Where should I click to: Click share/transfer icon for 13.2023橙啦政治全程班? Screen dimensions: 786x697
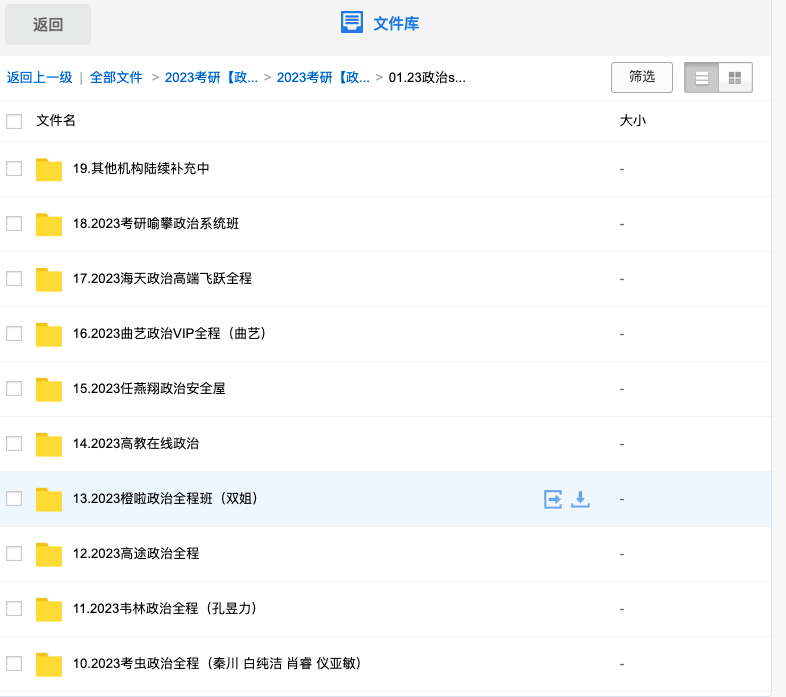[553, 499]
